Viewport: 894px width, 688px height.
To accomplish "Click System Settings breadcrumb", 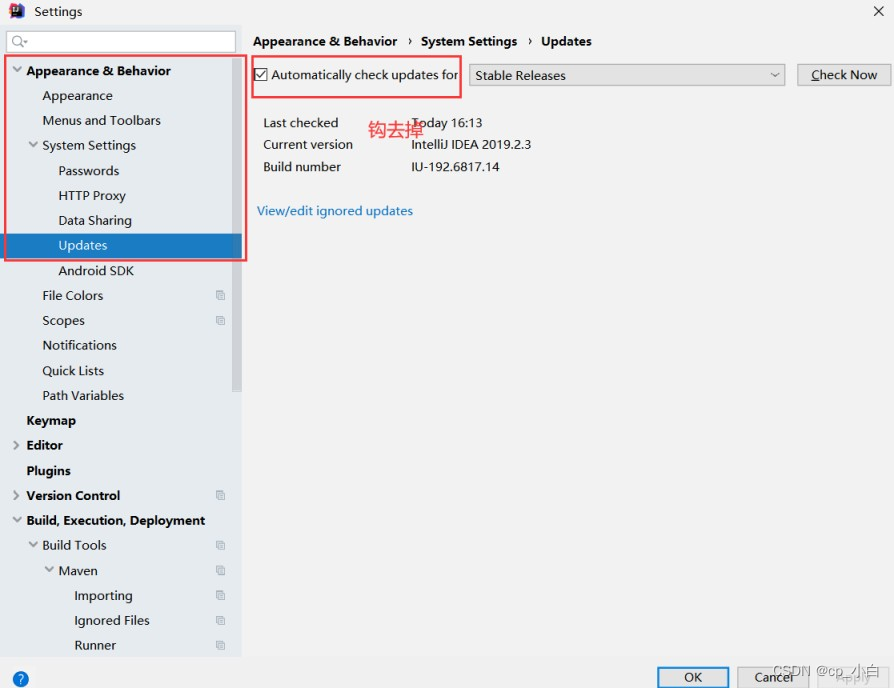I will click(469, 42).
